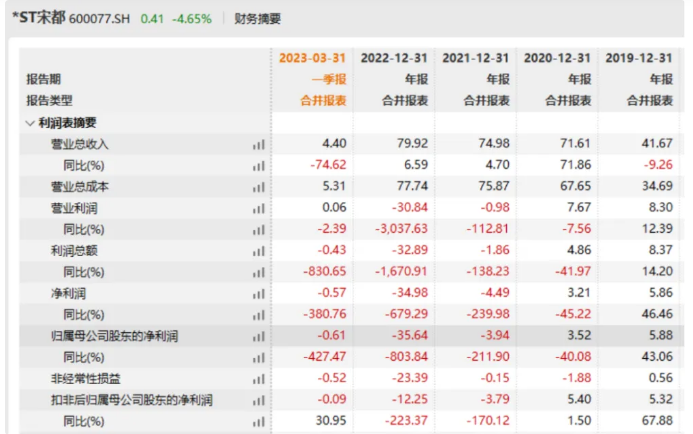Image resolution: width=693 pixels, height=434 pixels.
Task: Open chart icon for 营业总收入 row
Action: [x=259, y=145]
